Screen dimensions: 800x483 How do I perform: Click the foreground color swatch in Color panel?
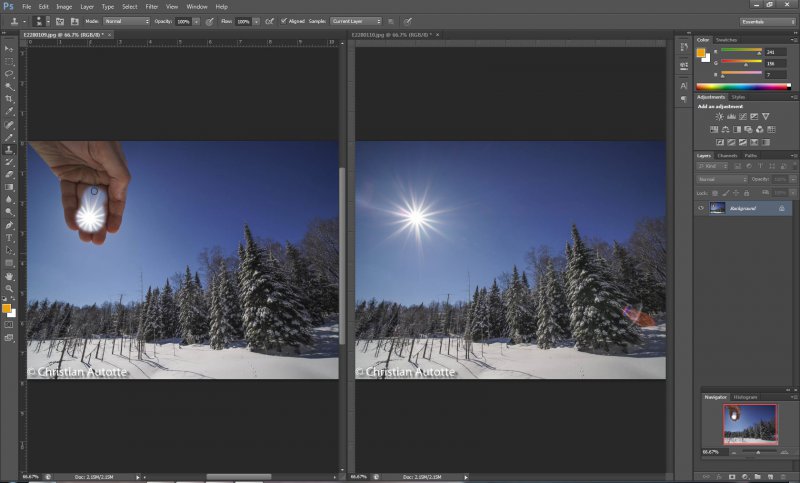point(701,53)
